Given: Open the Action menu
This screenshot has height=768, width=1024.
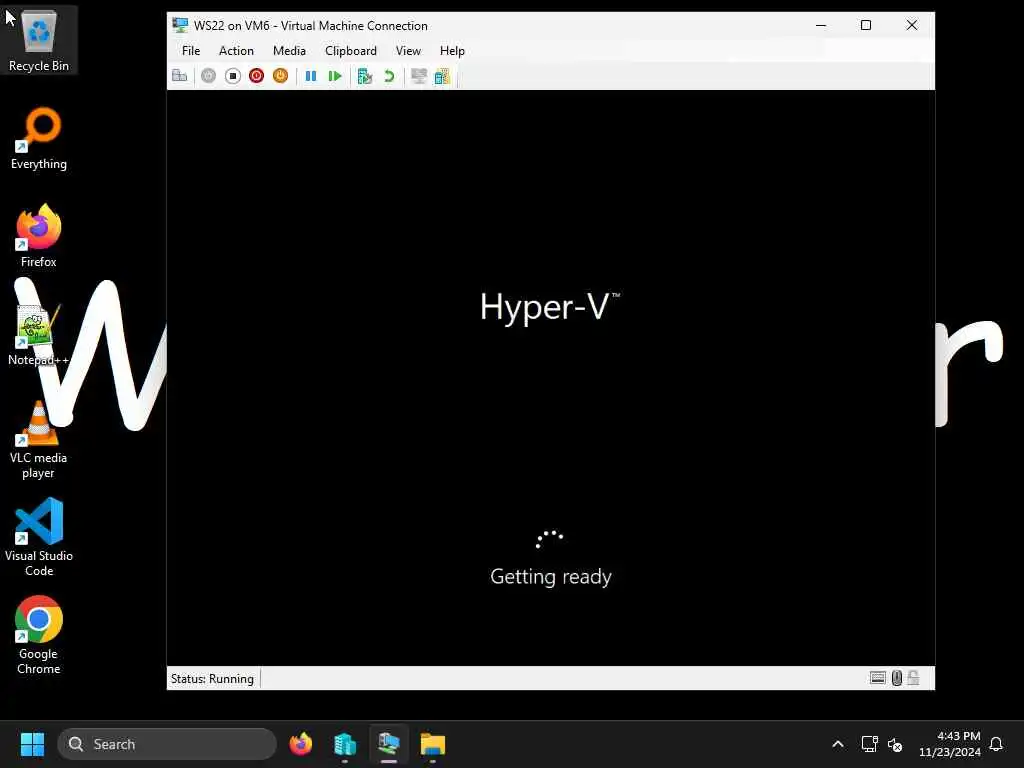Looking at the screenshot, I should (x=236, y=51).
